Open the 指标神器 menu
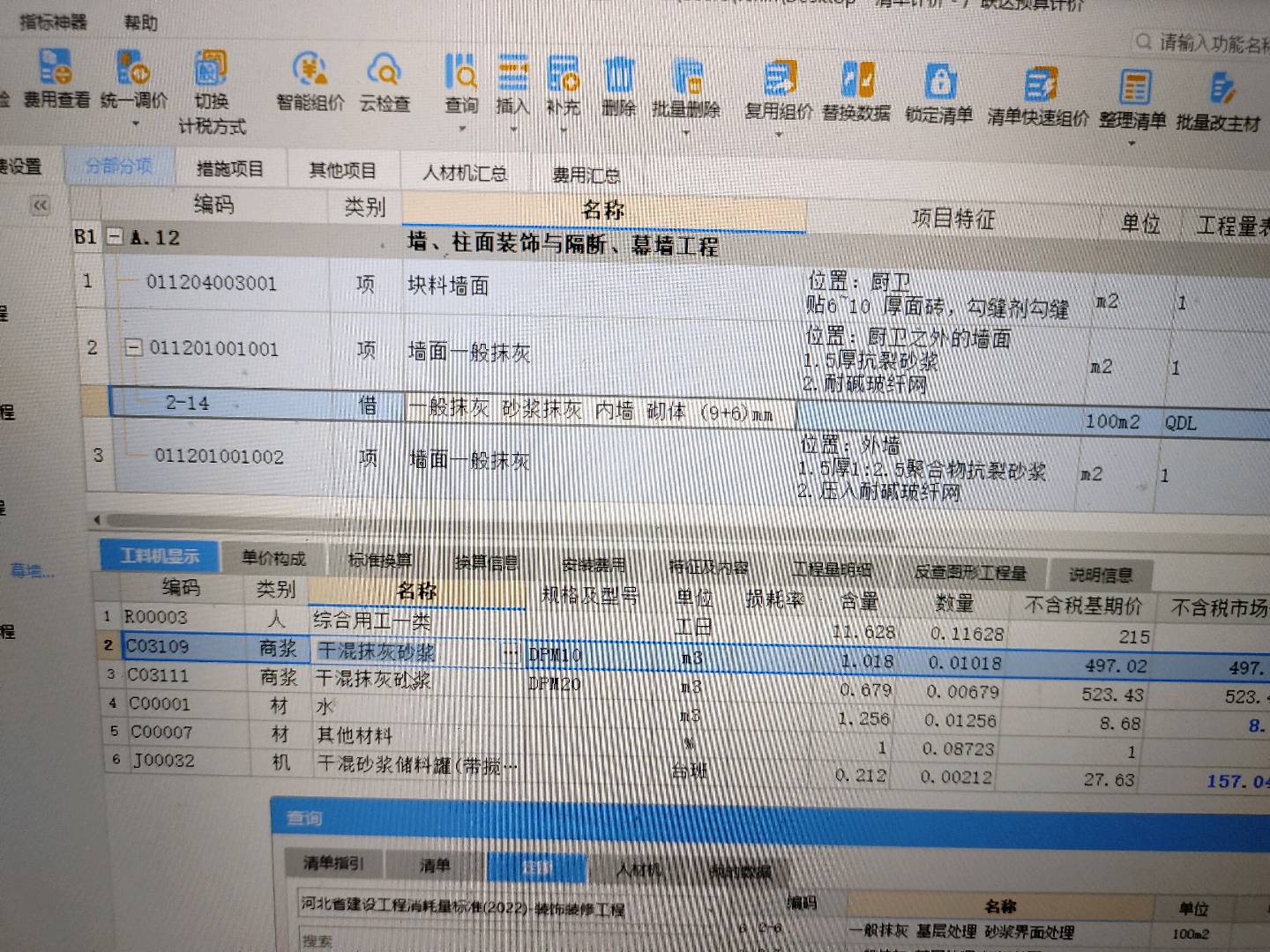1270x952 pixels. pos(52,21)
